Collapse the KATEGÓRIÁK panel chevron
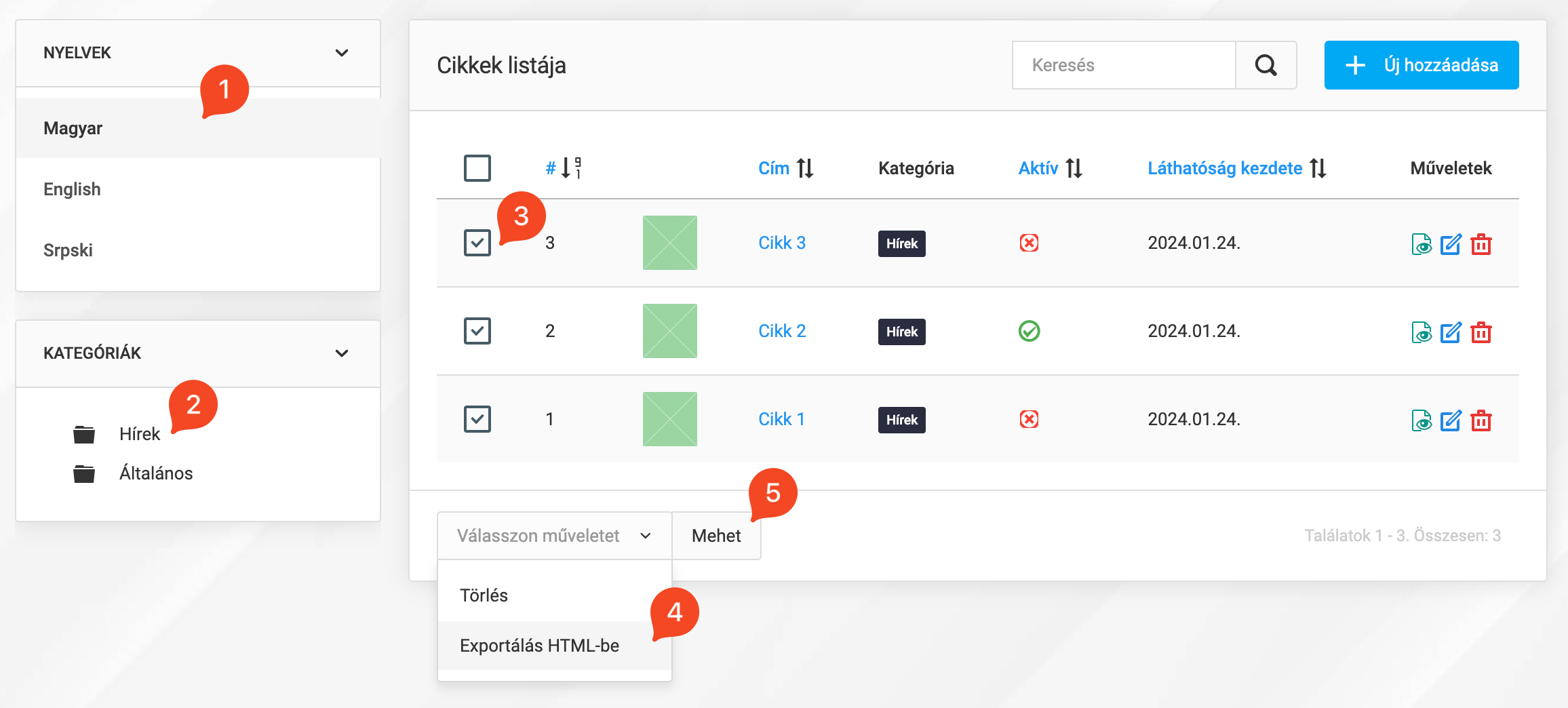 coord(342,353)
